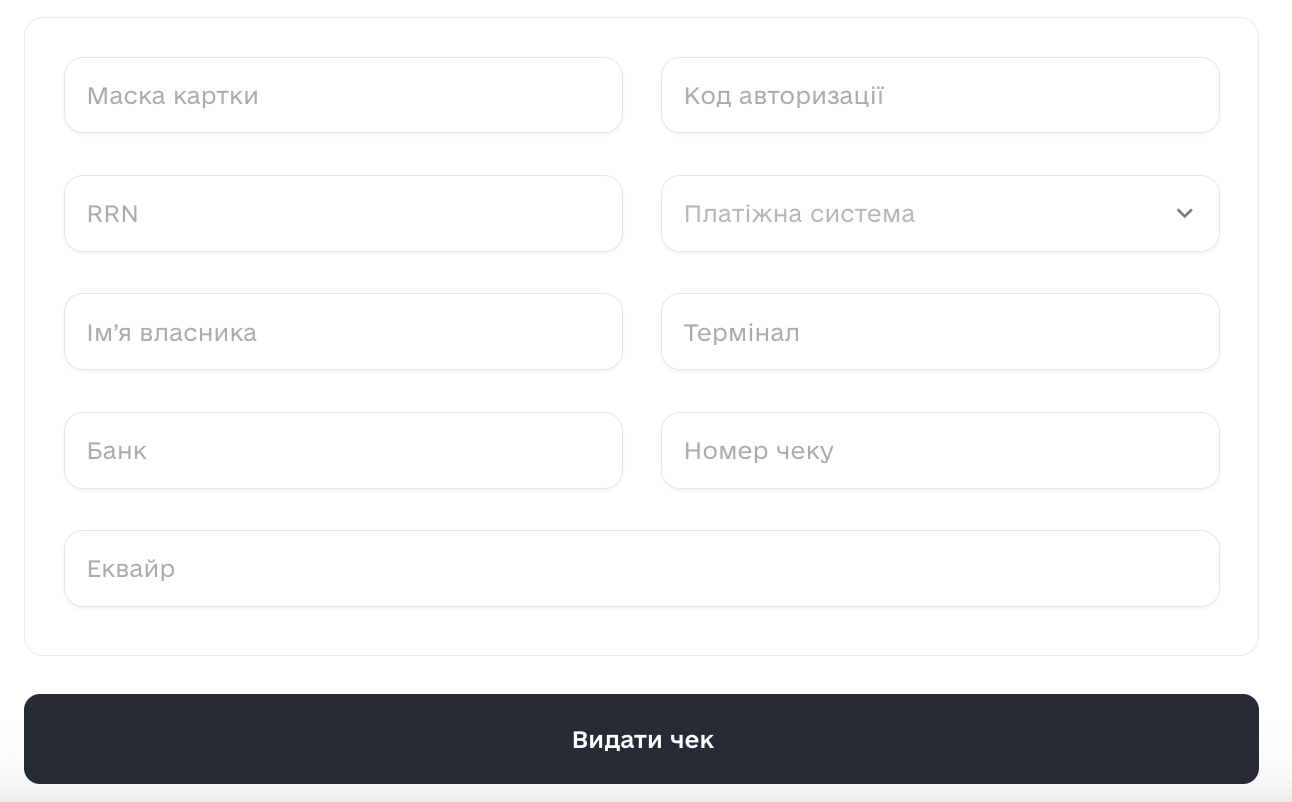The height and width of the screenshot is (802, 1292).
Task: Click the Ім'я власника input
Action: click(343, 332)
